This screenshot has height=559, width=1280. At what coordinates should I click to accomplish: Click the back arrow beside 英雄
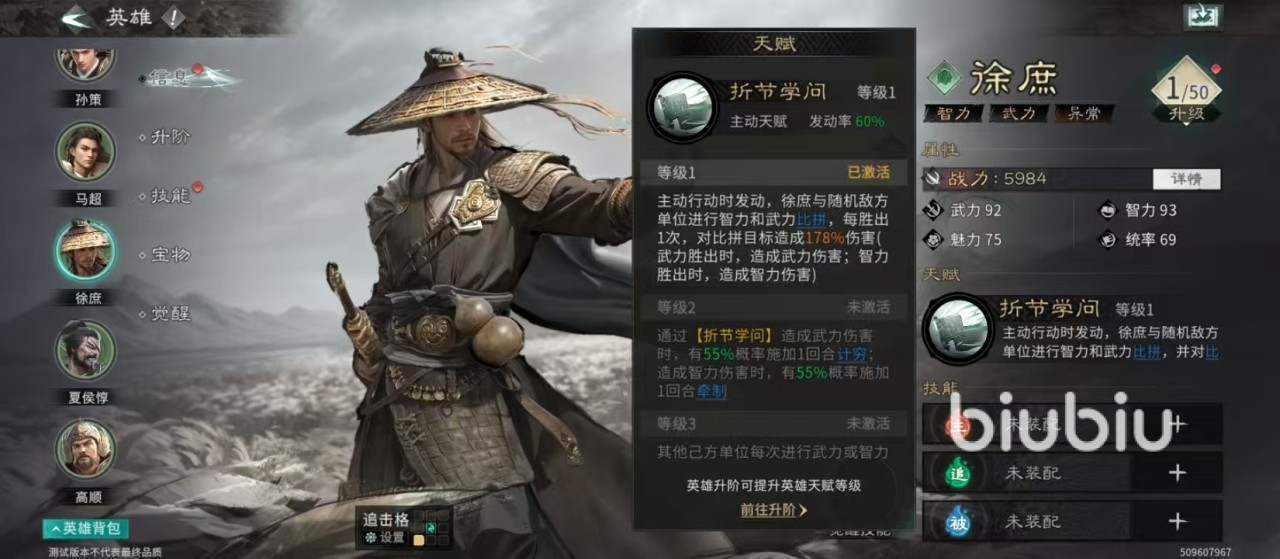tap(75, 18)
